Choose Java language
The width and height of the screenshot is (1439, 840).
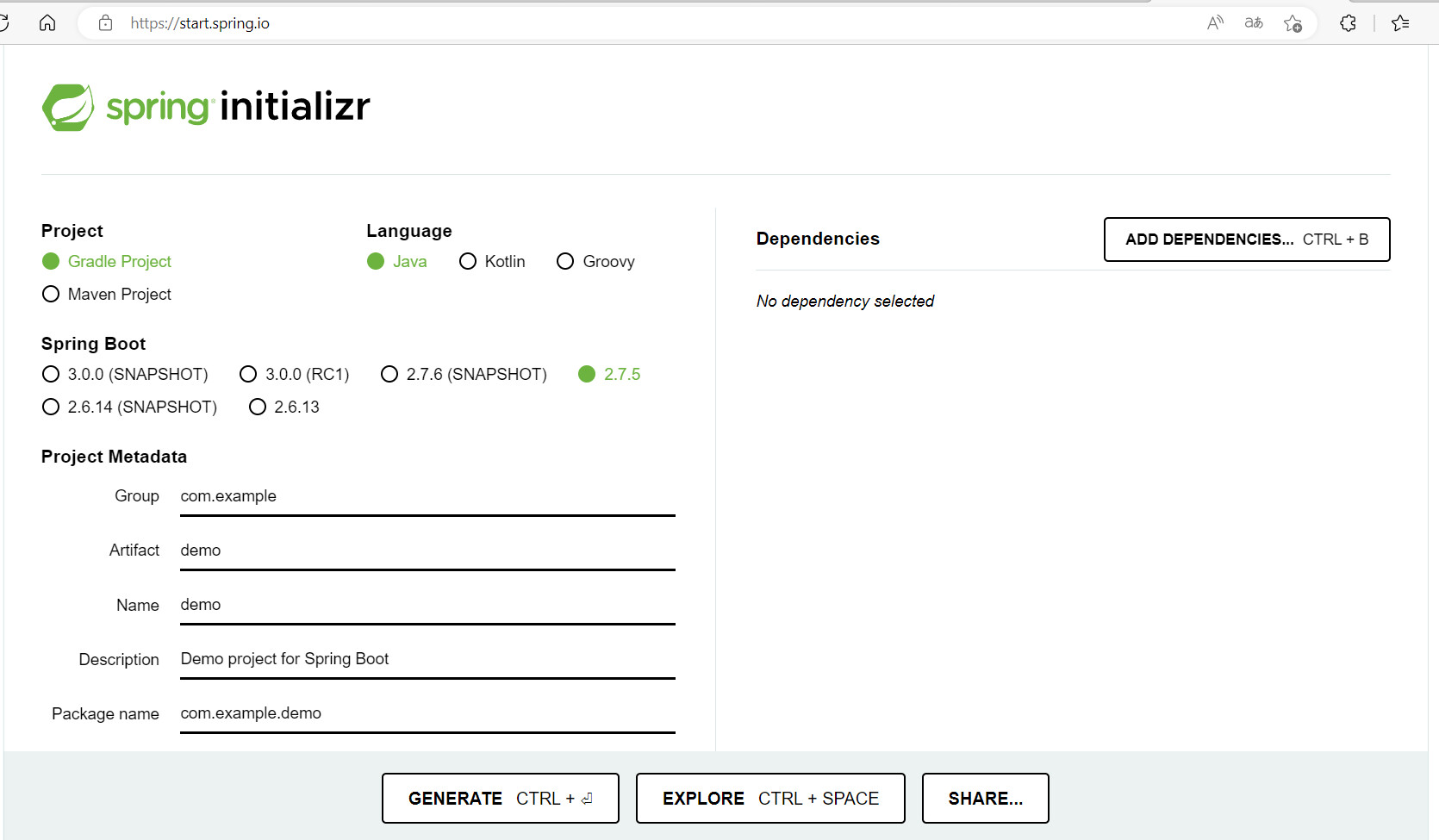(397, 261)
